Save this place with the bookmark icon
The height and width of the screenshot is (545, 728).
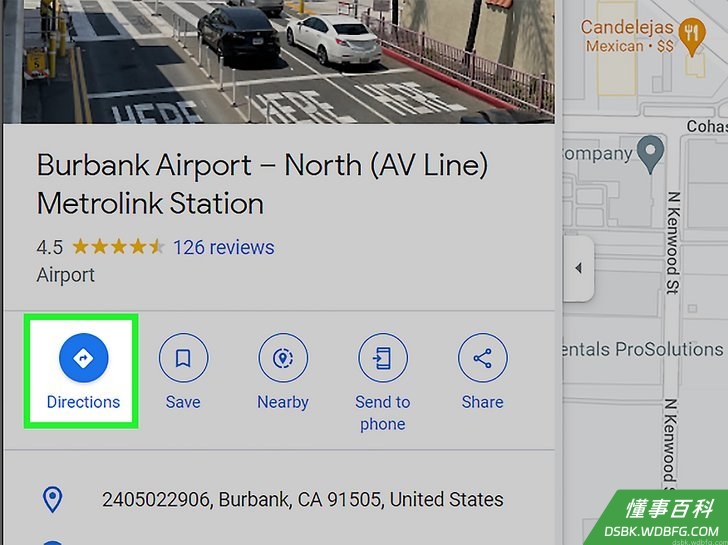pyautogui.click(x=183, y=358)
